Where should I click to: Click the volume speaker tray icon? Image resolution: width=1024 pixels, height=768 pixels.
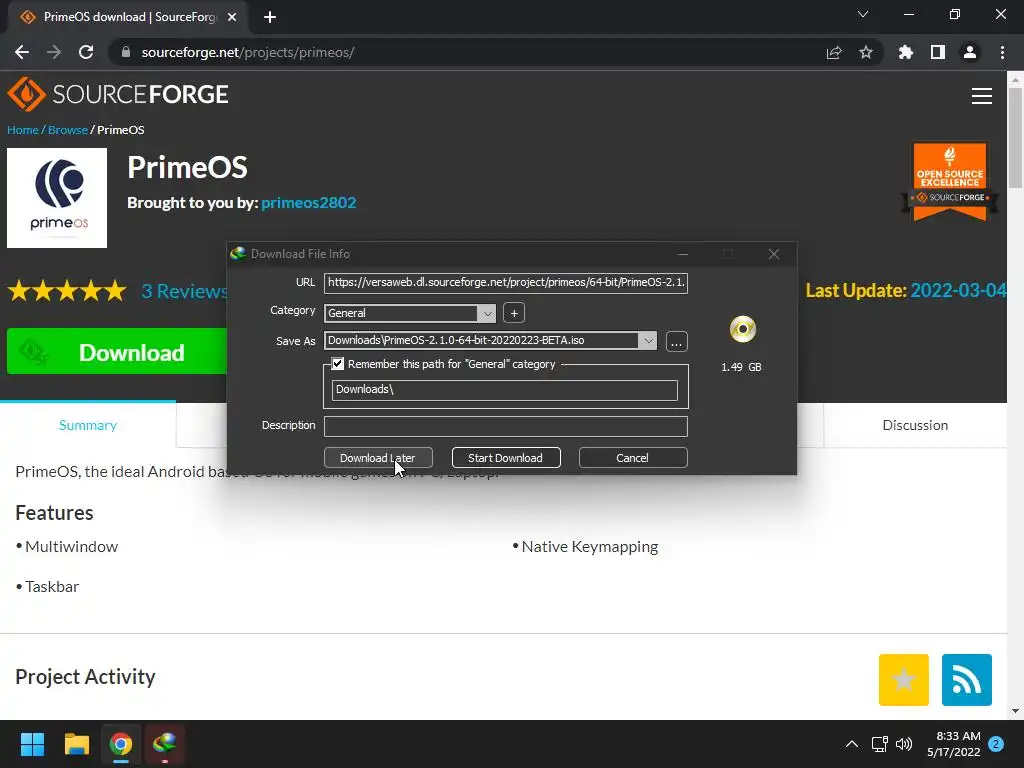(904, 744)
